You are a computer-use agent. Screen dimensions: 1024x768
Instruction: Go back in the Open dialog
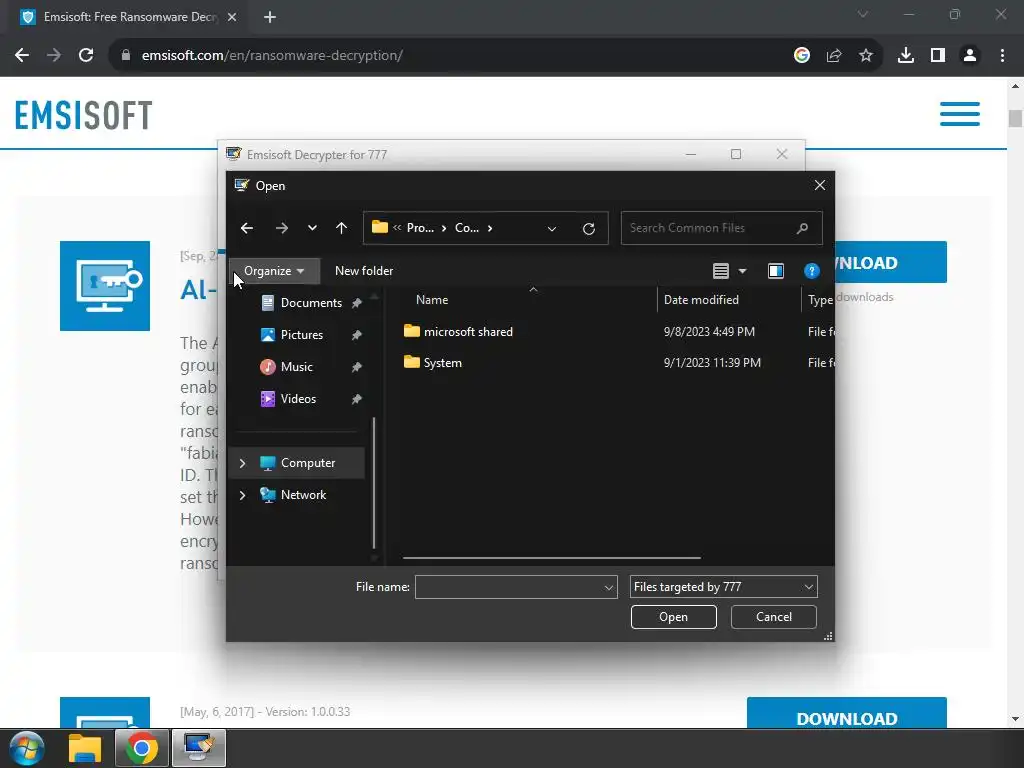pyautogui.click(x=247, y=228)
